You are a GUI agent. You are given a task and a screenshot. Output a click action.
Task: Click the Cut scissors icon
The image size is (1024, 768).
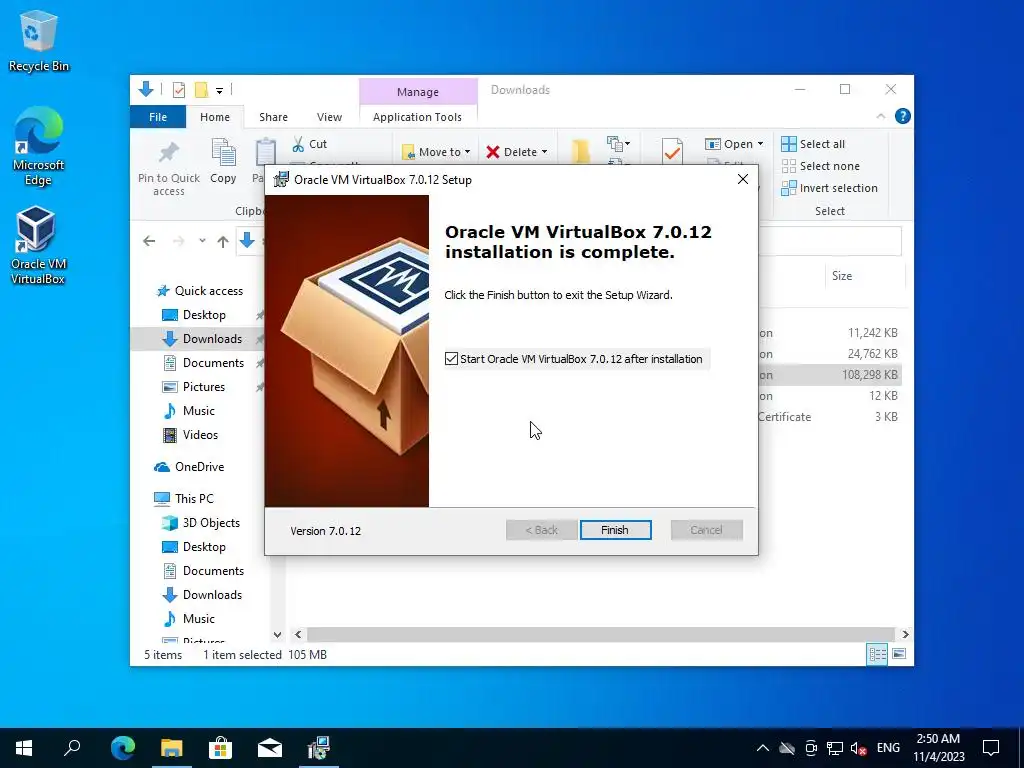point(298,144)
